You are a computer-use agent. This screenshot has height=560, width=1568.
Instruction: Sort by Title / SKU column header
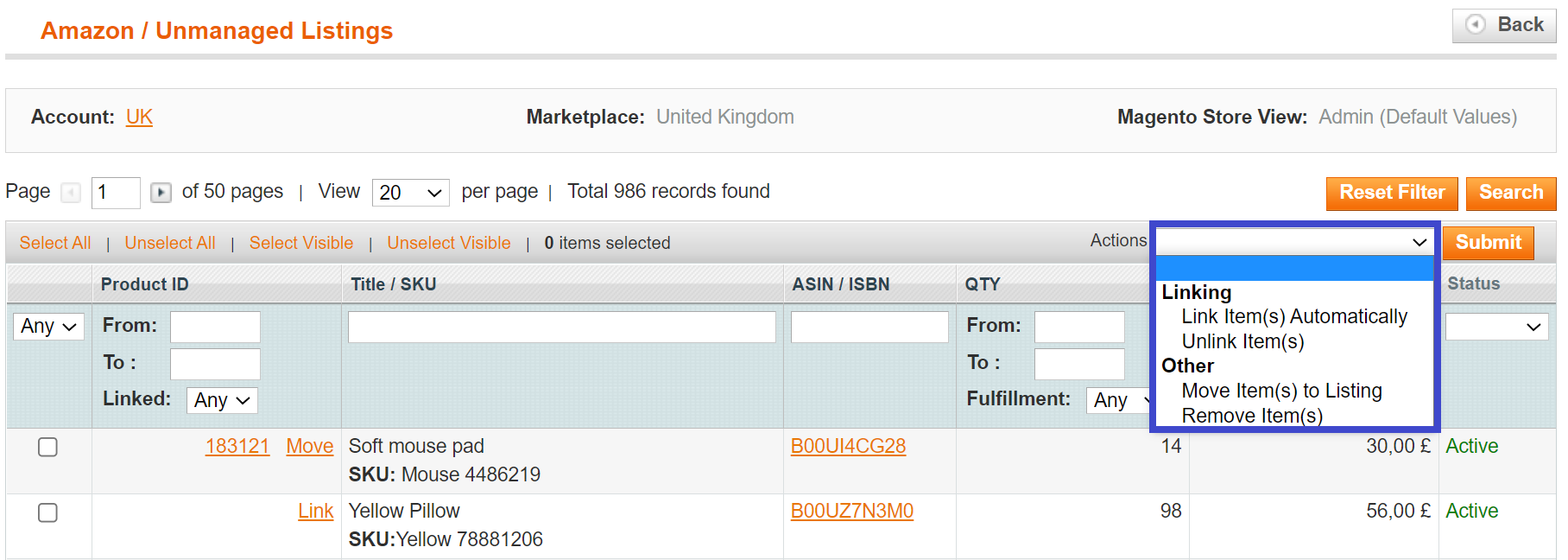(393, 284)
